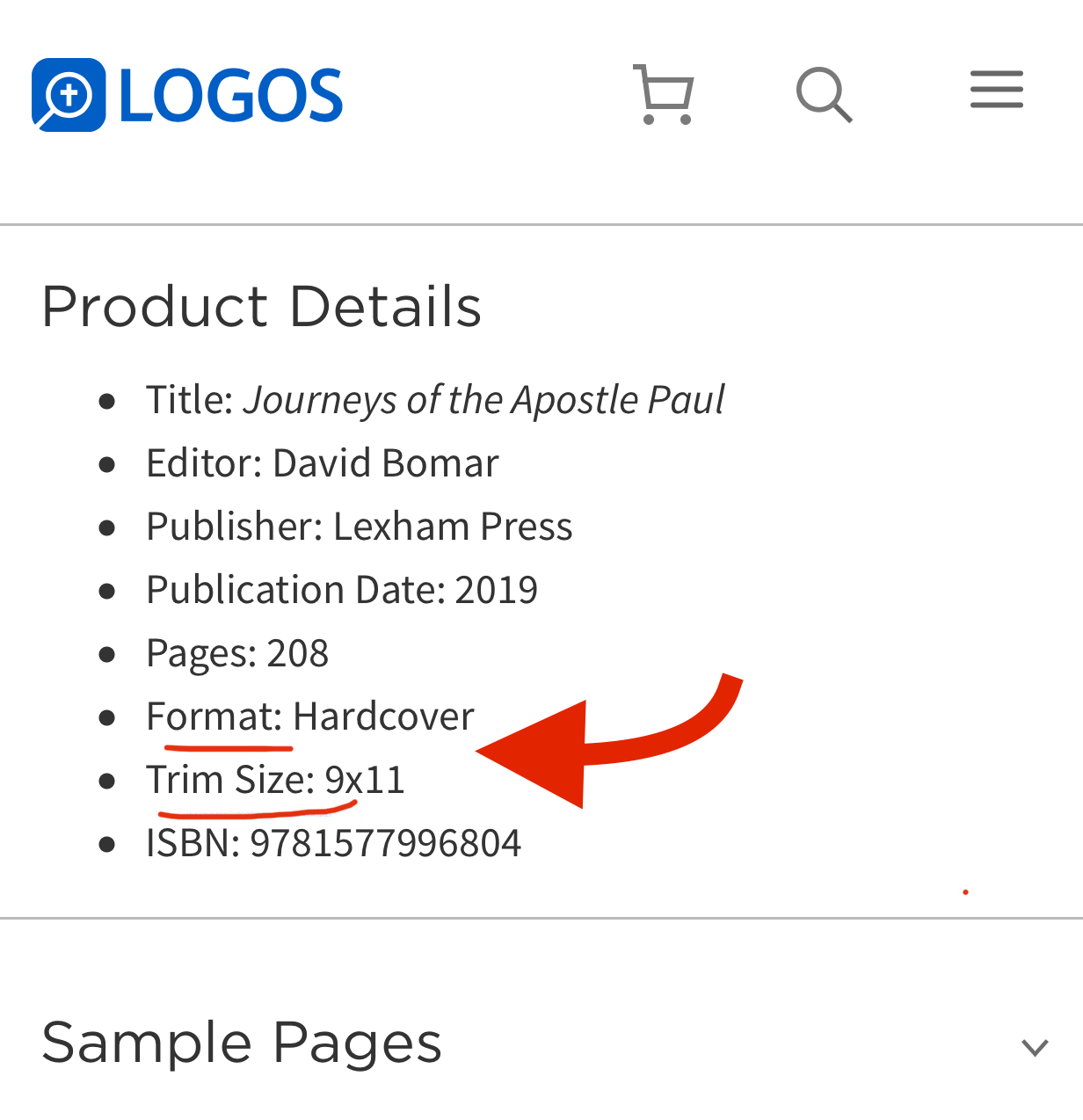This screenshot has width=1083, height=1120.
Task: Click the small red dot near divider
Action: (965, 892)
